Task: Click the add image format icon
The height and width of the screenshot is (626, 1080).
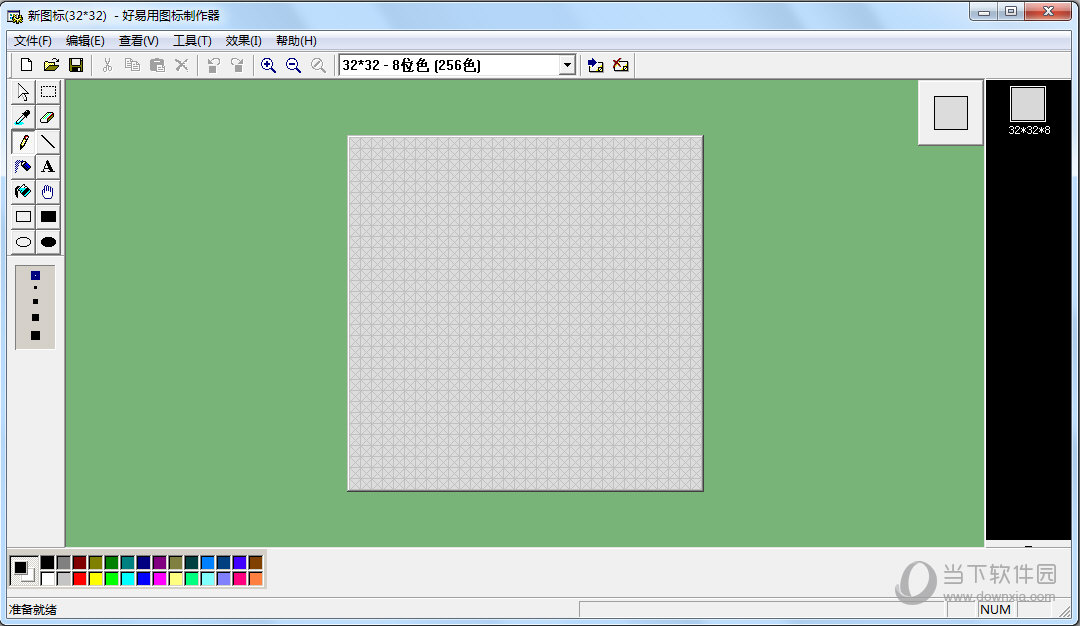Action: (x=596, y=65)
